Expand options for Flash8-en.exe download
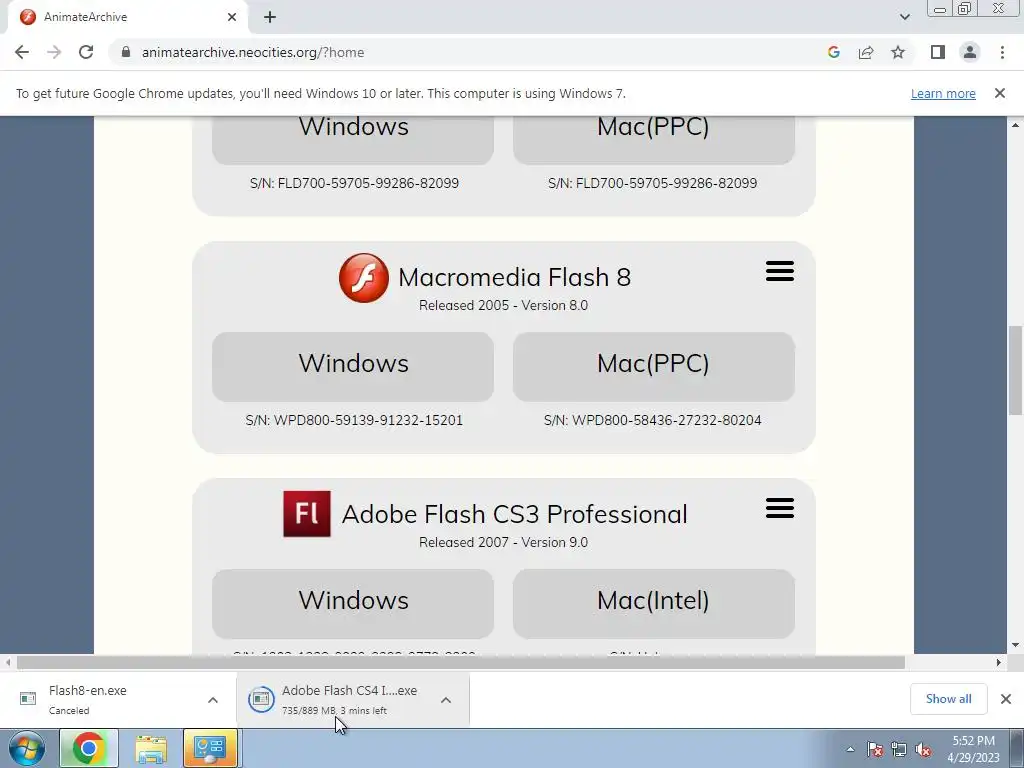 click(213, 699)
